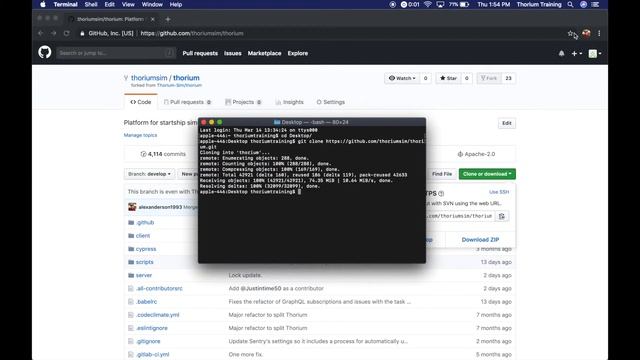
Task: Star the repository
Action: coord(449,78)
